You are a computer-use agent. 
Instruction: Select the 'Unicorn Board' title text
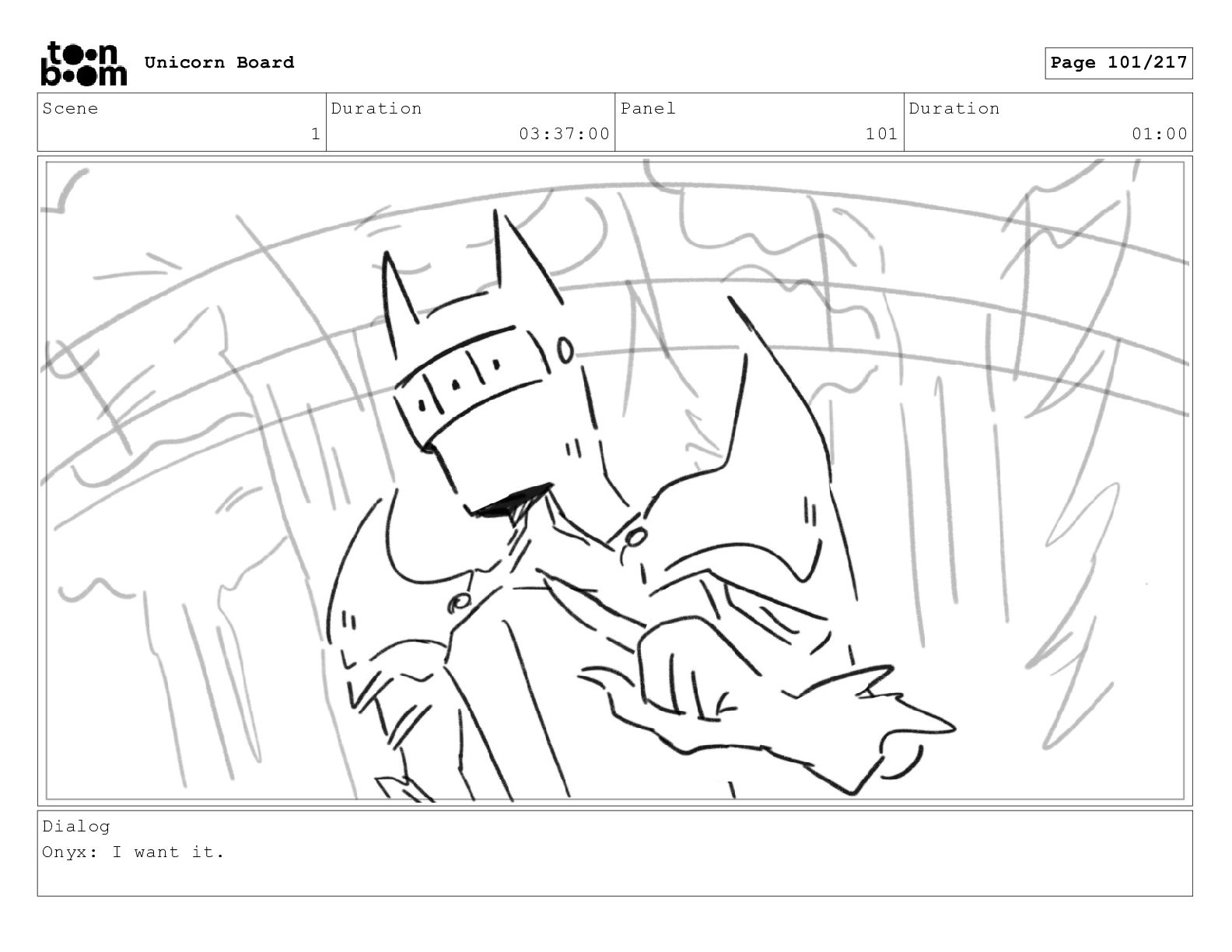219,62
